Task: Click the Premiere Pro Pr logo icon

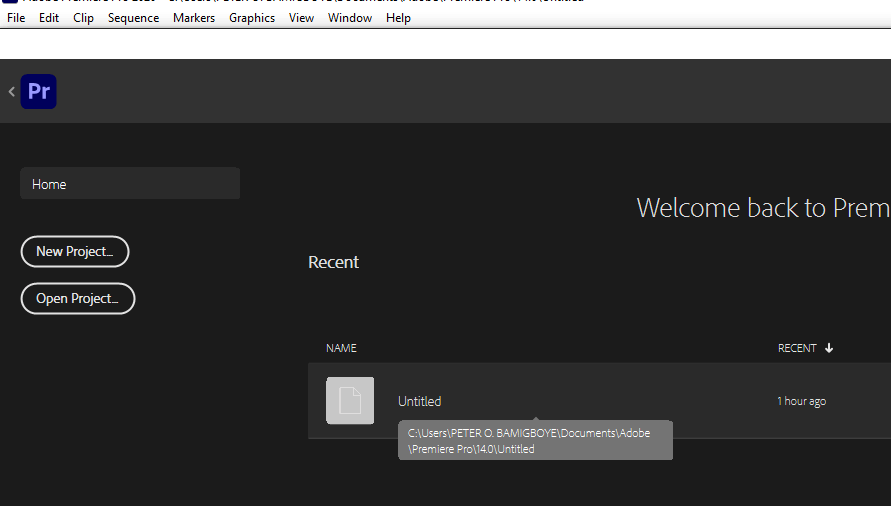Action: click(39, 92)
